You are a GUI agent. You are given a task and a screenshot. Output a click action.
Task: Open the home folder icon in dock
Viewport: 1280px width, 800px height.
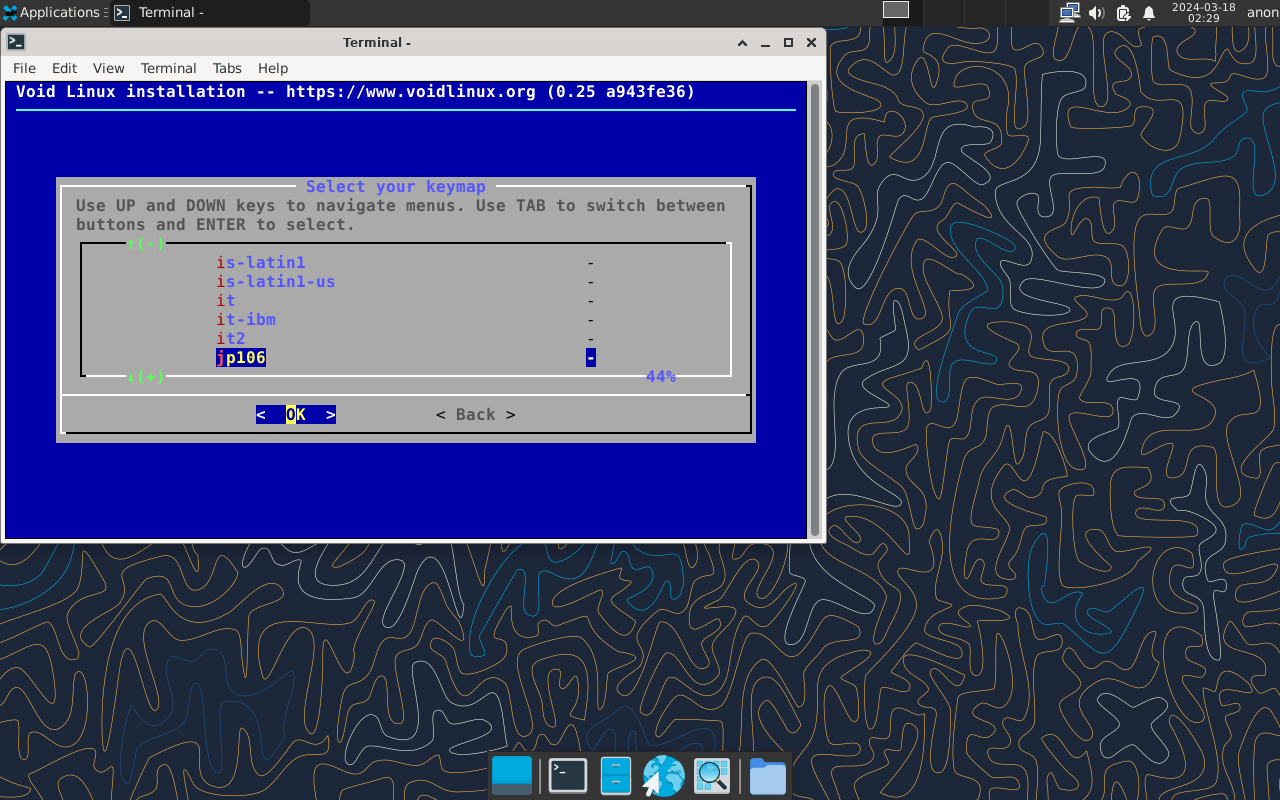768,776
